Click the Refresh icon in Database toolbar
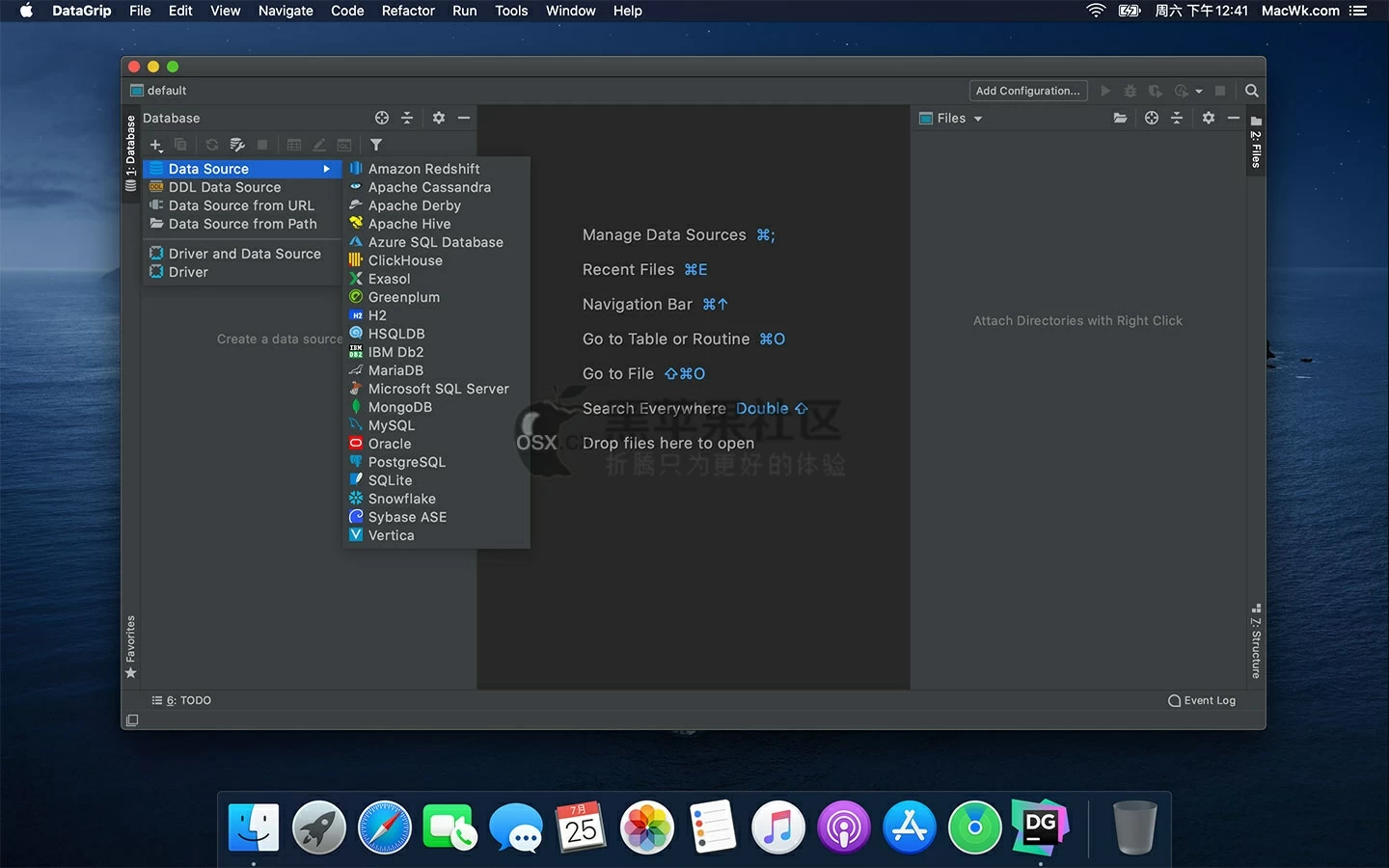 tap(212, 145)
